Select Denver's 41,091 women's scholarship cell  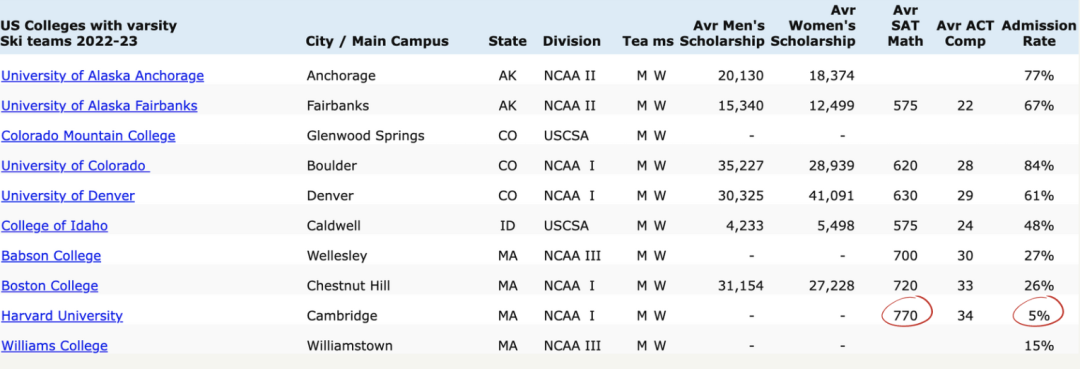pos(831,196)
